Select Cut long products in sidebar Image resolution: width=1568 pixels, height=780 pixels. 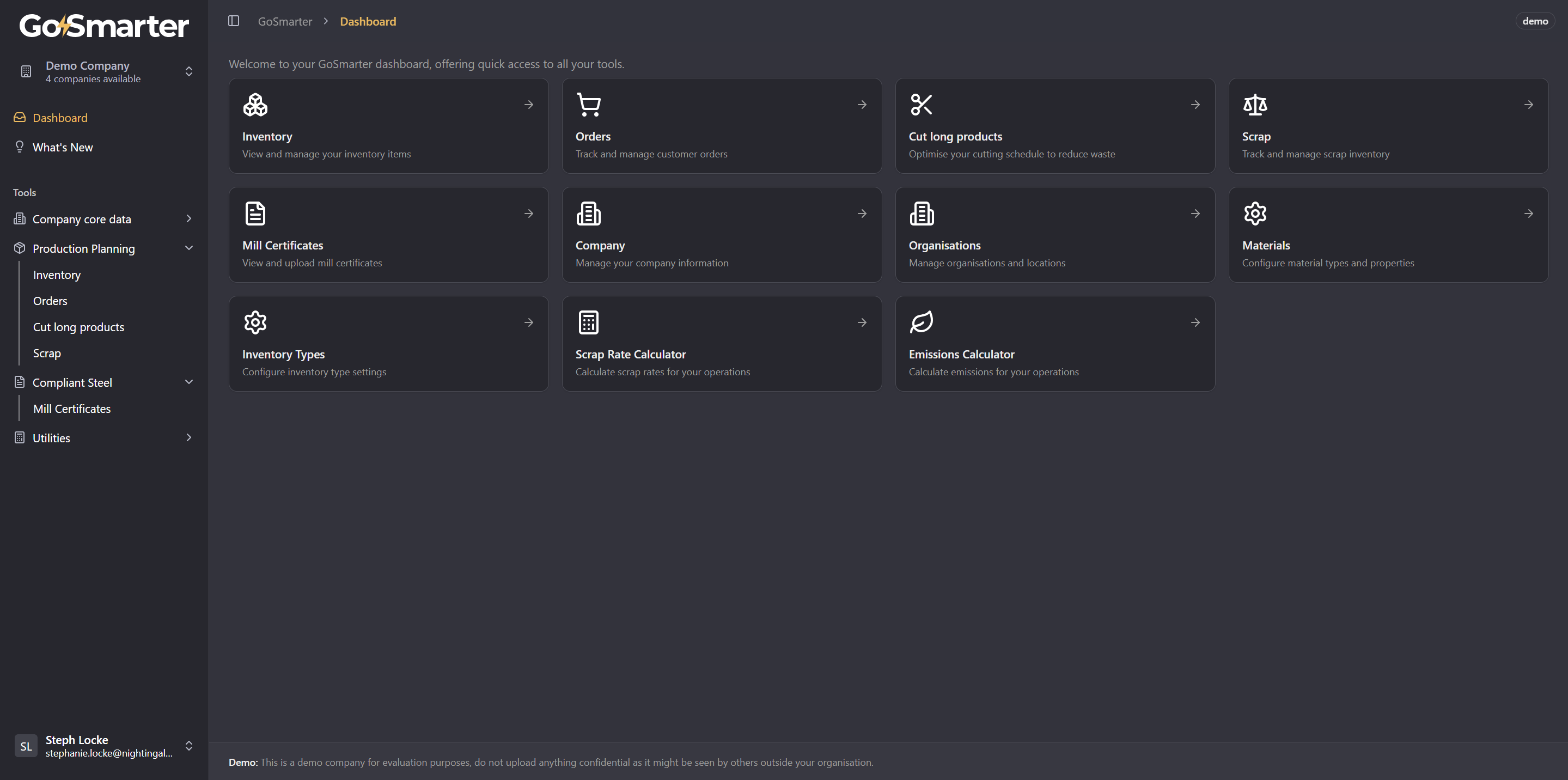coord(78,327)
